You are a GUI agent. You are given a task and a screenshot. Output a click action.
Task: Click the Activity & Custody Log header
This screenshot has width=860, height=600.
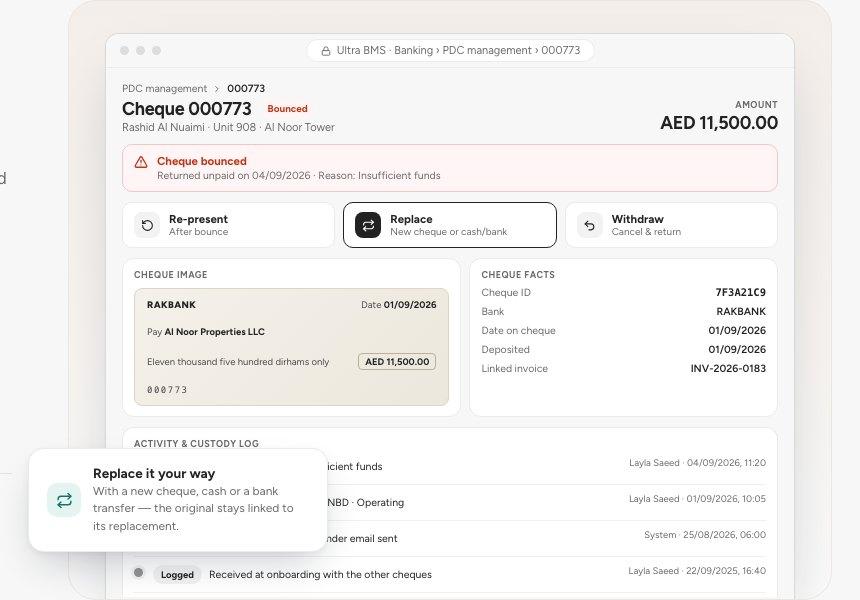click(196, 443)
